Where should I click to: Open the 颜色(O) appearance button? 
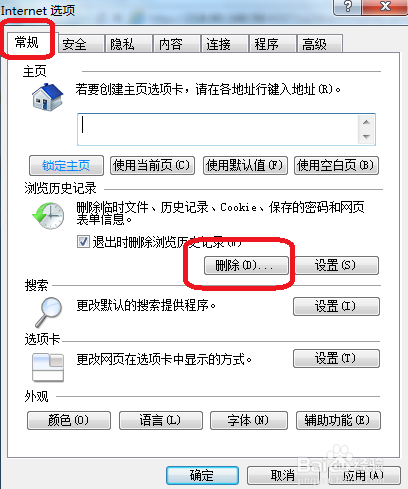69,420
